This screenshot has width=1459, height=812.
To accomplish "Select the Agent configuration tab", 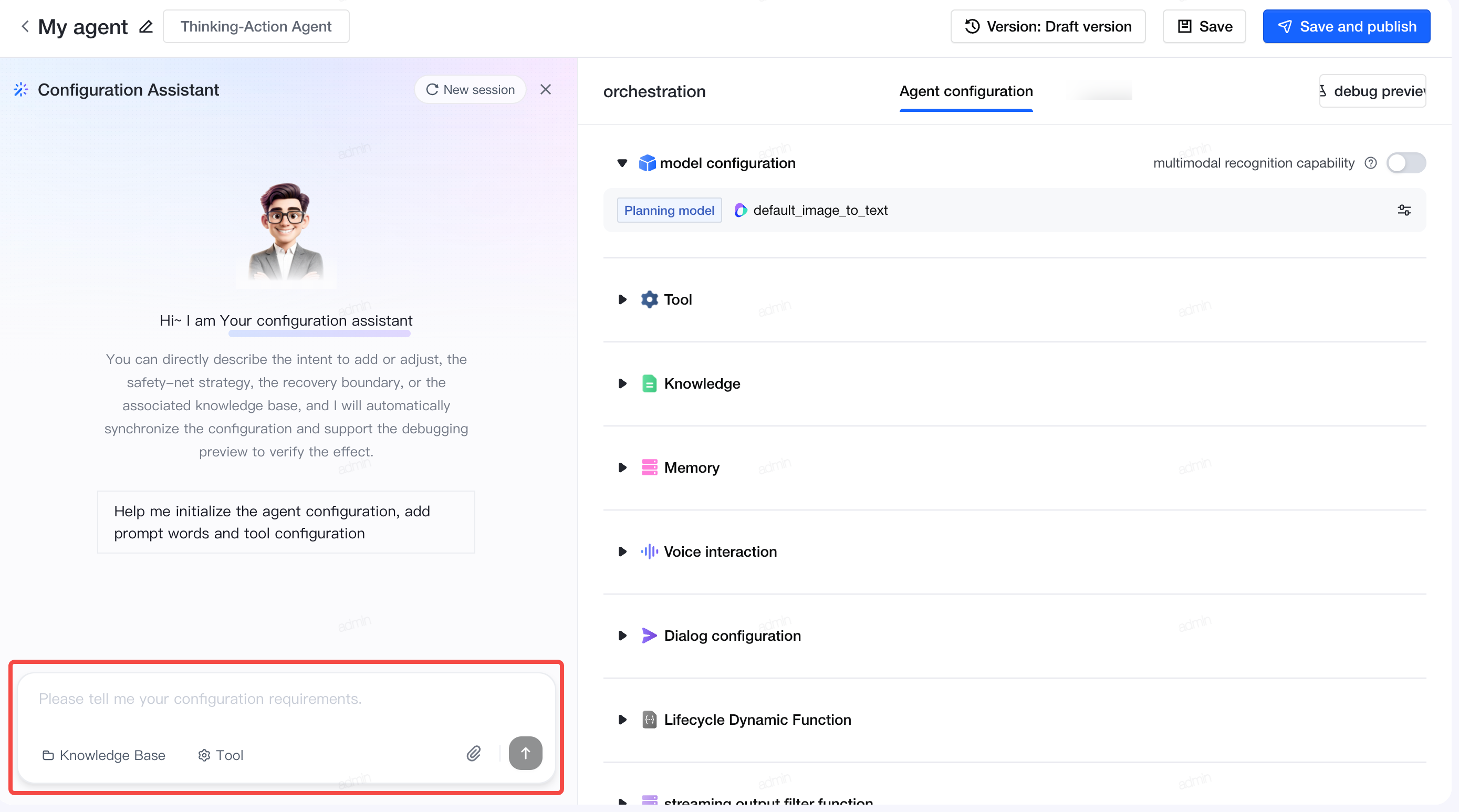I will [x=966, y=91].
